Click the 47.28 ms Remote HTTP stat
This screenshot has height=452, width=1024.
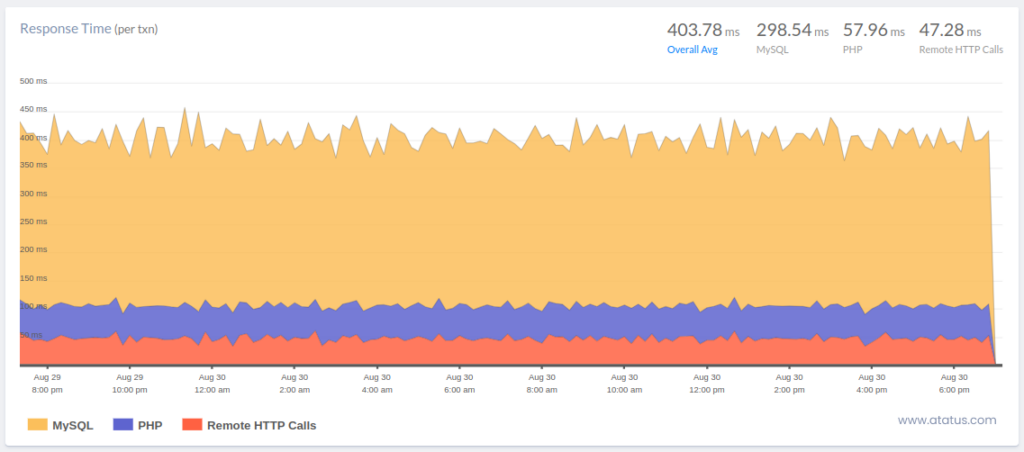coord(949,30)
